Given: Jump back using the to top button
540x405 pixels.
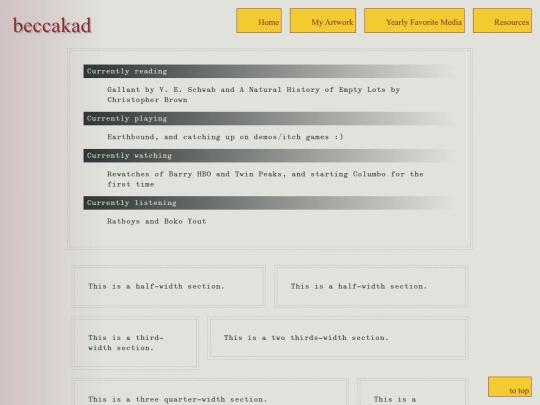Looking at the screenshot, I should (x=510, y=387).
